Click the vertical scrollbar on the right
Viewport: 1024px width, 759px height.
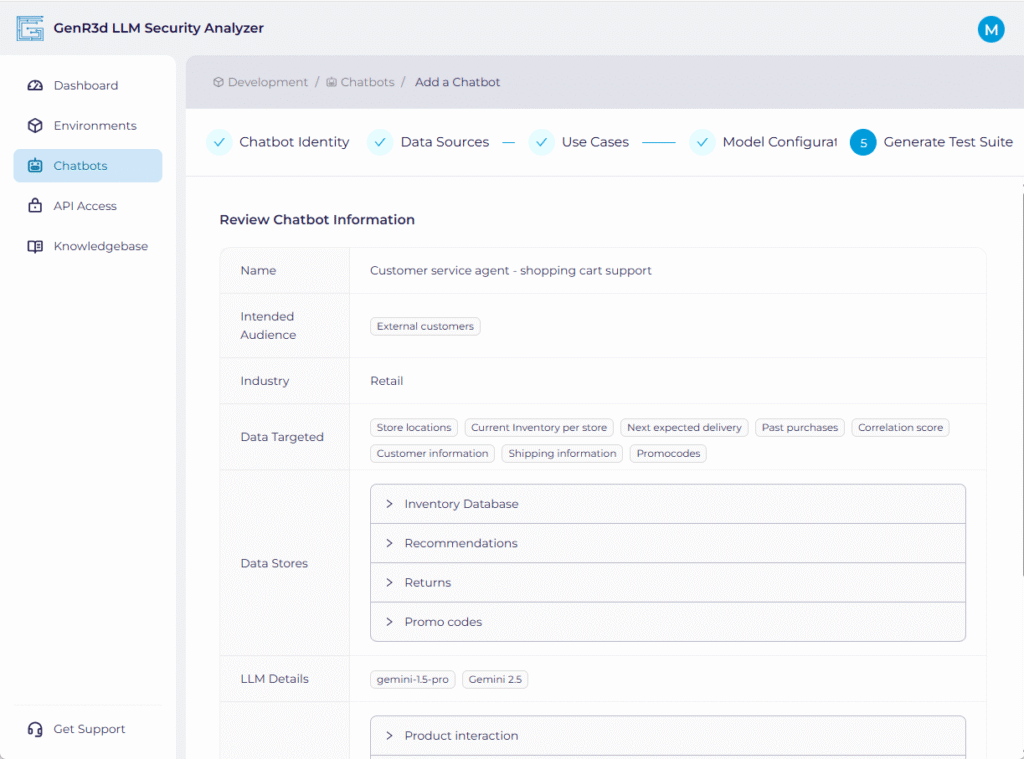tap(1021, 380)
